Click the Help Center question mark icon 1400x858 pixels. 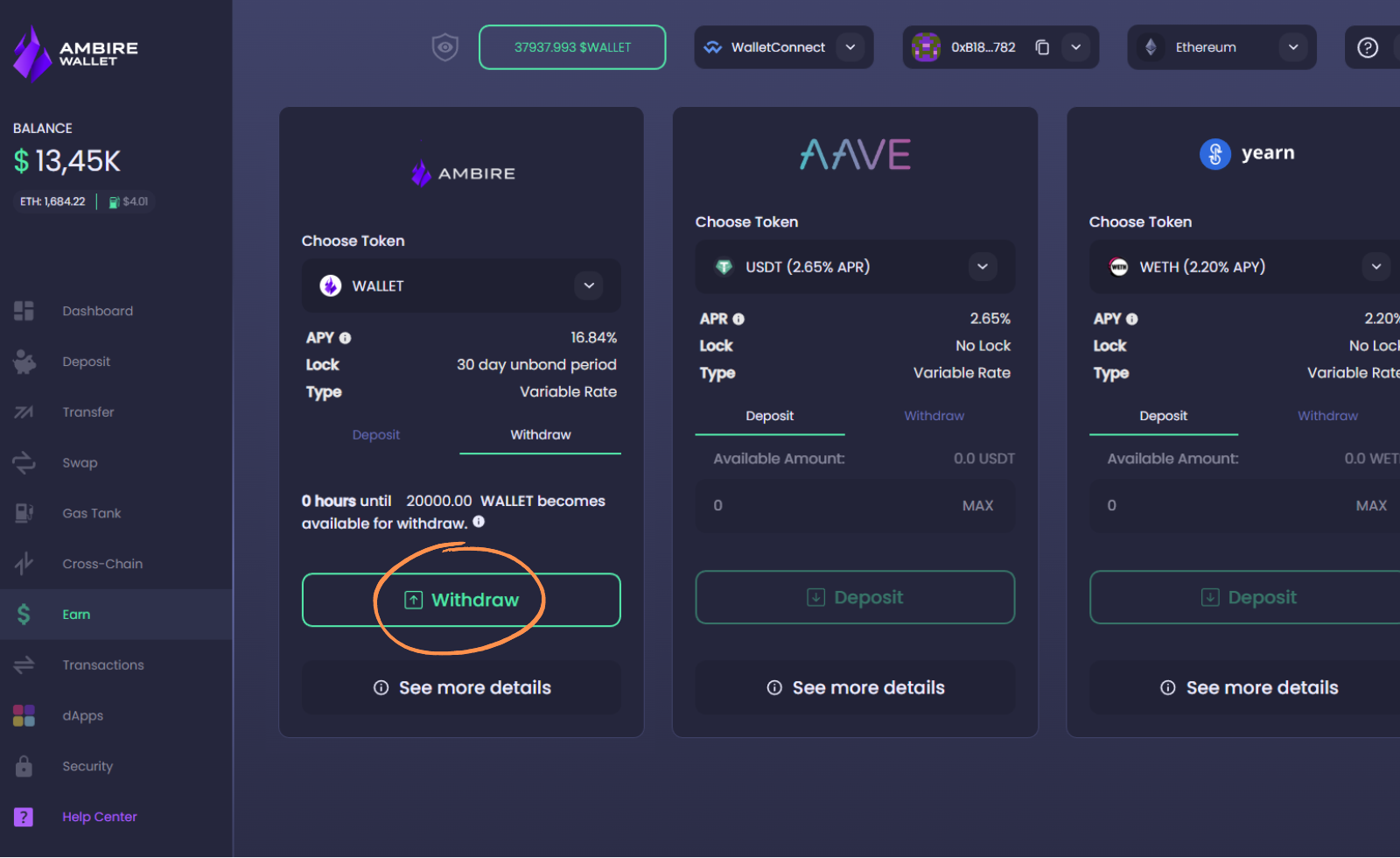[24, 817]
